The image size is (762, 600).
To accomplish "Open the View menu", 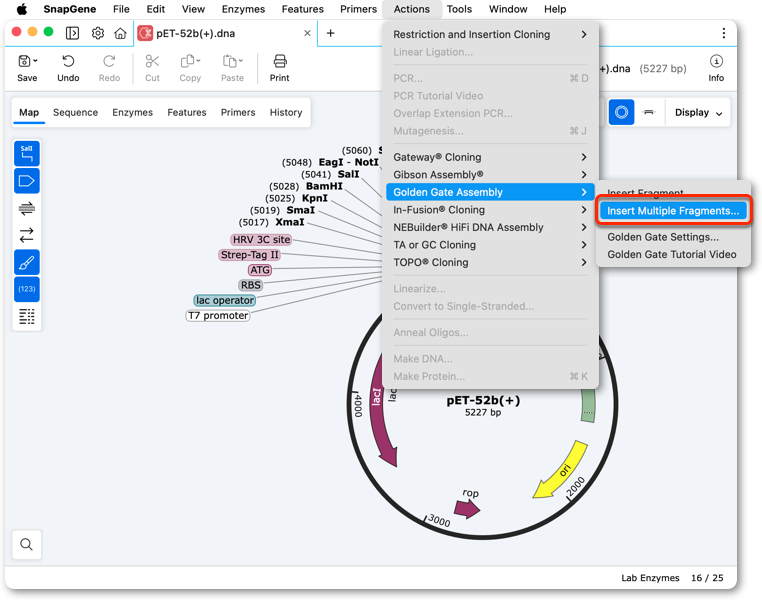I will (193, 9).
